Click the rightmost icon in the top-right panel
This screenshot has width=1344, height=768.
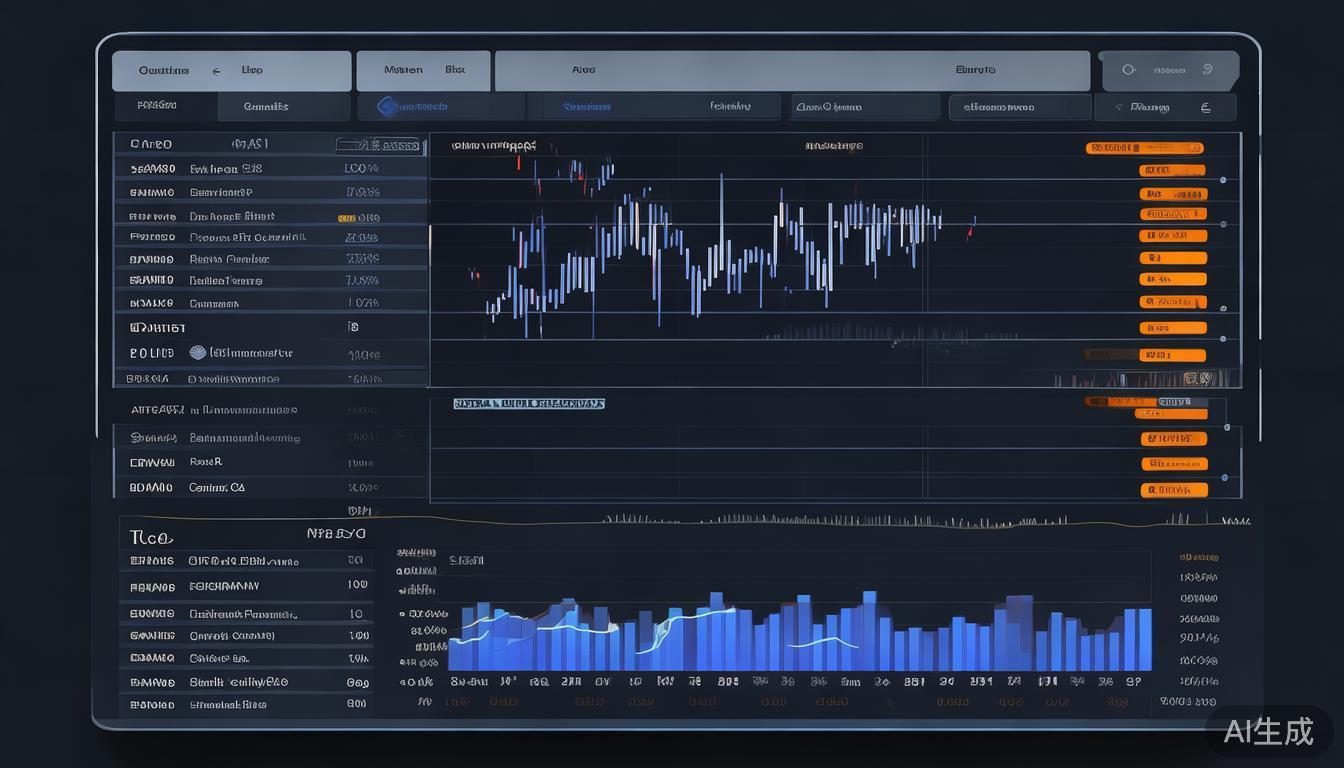pyautogui.click(x=1207, y=70)
